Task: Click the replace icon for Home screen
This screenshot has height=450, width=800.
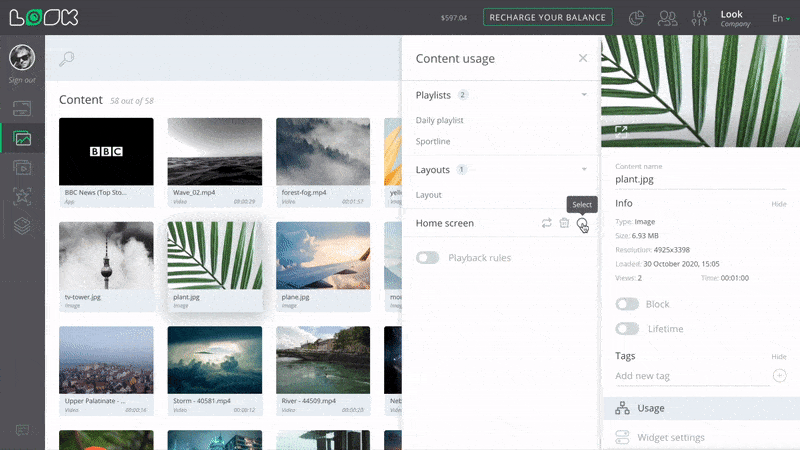Action: (x=546, y=223)
